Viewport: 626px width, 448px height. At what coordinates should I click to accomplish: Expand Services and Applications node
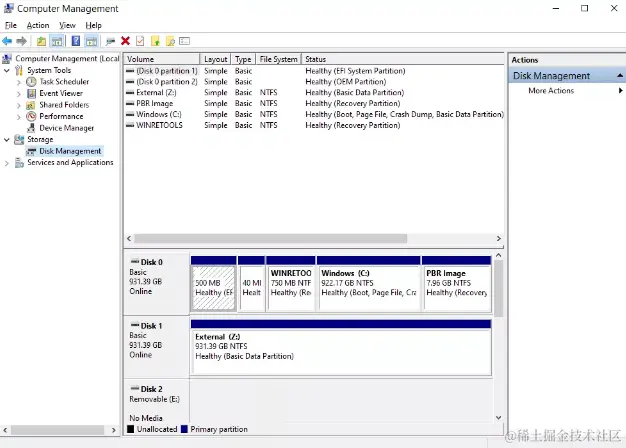click(7, 163)
